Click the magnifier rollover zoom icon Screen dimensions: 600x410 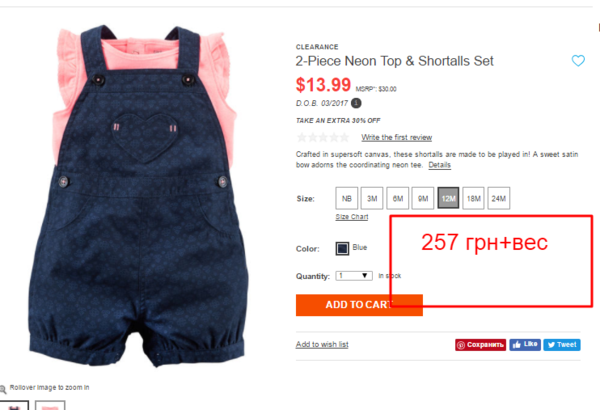click(3, 389)
